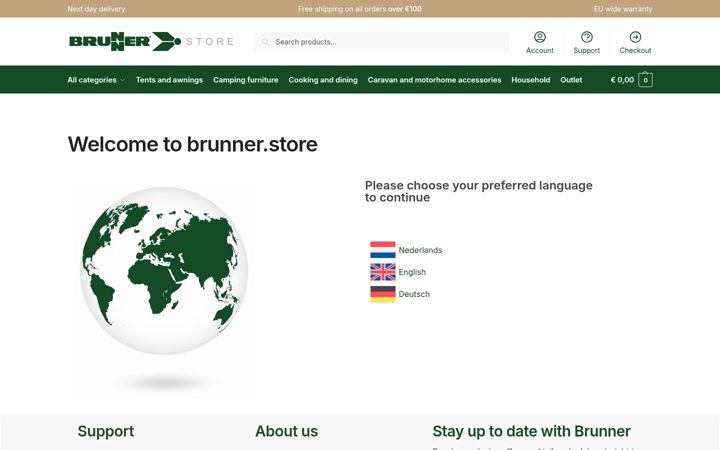The image size is (720, 450).
Task: Click the € 0,00 cart total
Action: (x=622, y=80)
